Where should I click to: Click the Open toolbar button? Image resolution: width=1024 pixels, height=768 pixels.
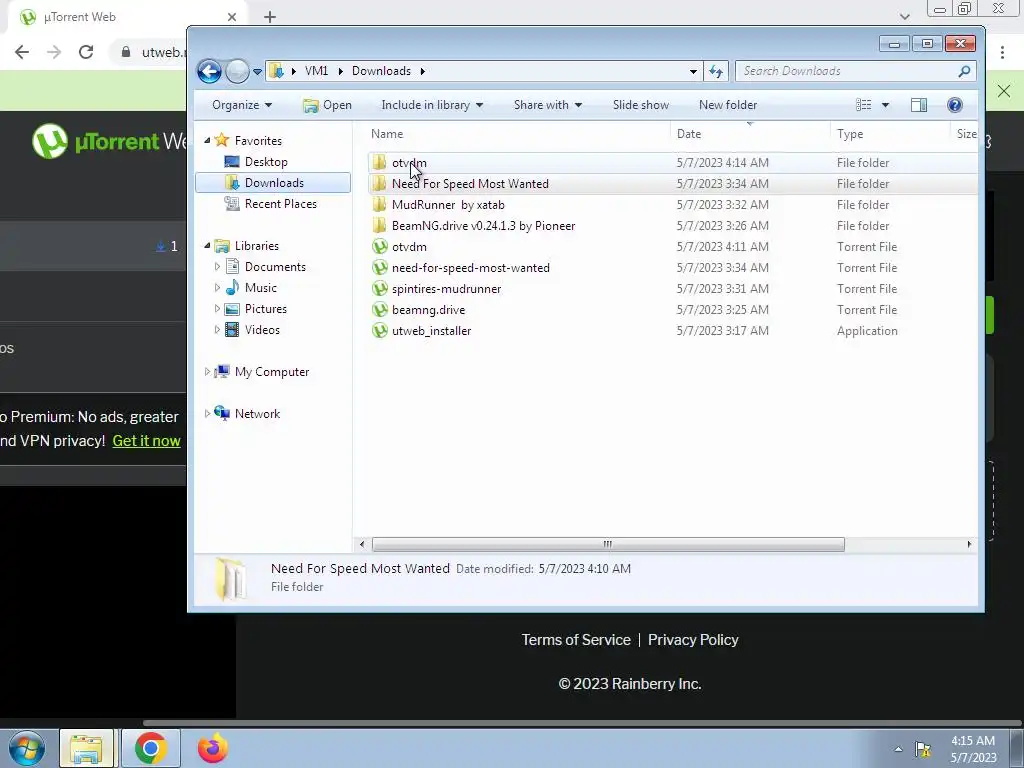pos(328,105)
